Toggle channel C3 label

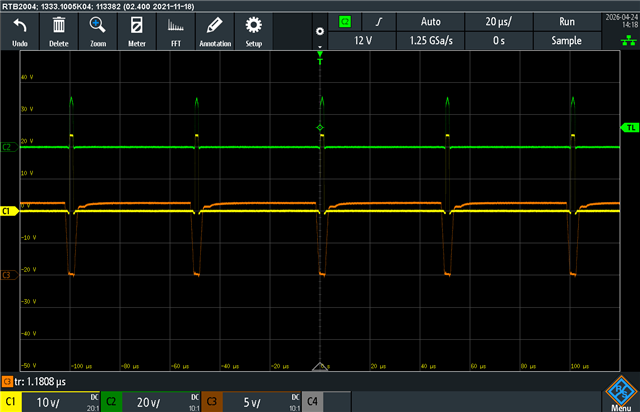pyautogui.click(x=212, y=402)
